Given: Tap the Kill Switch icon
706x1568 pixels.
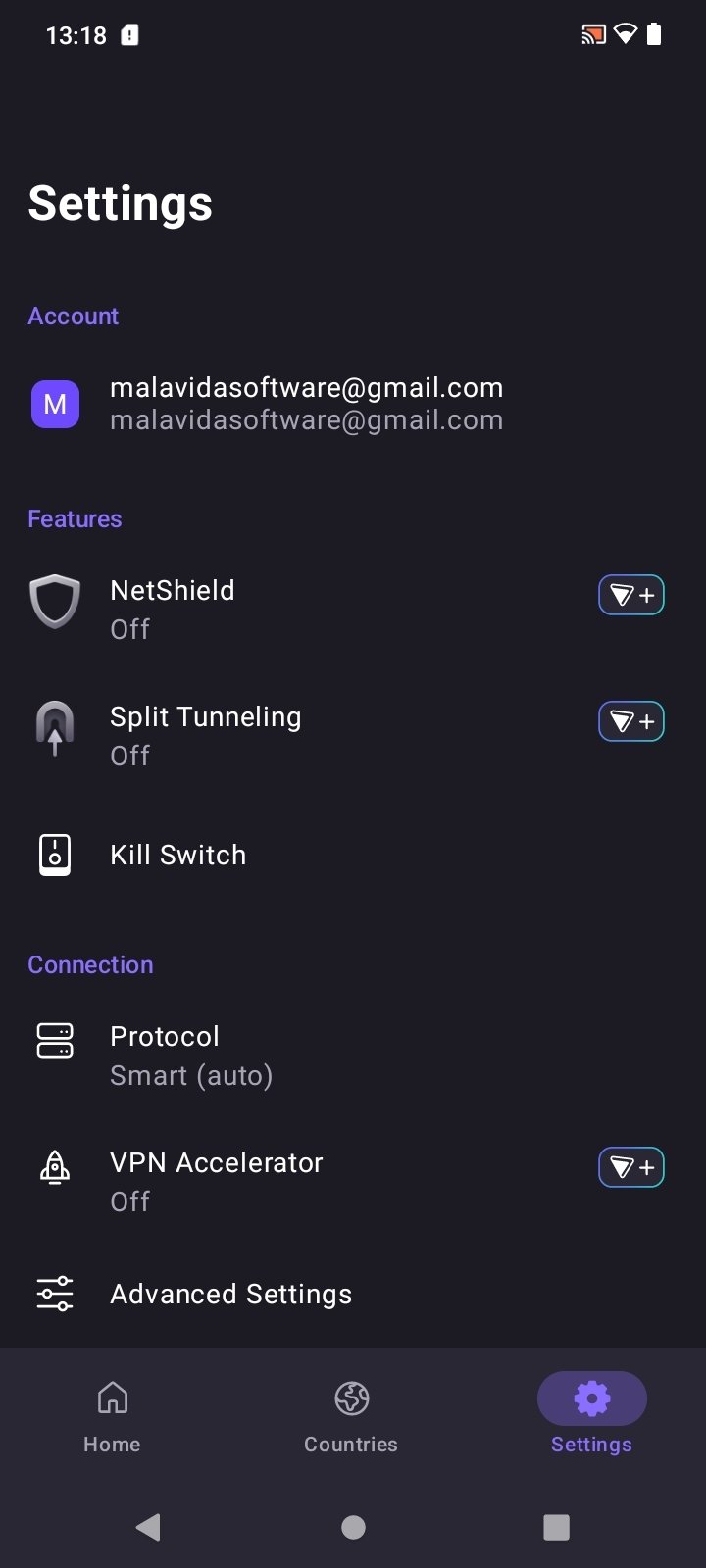Looking at the screenshot, I should pos(55,855).
